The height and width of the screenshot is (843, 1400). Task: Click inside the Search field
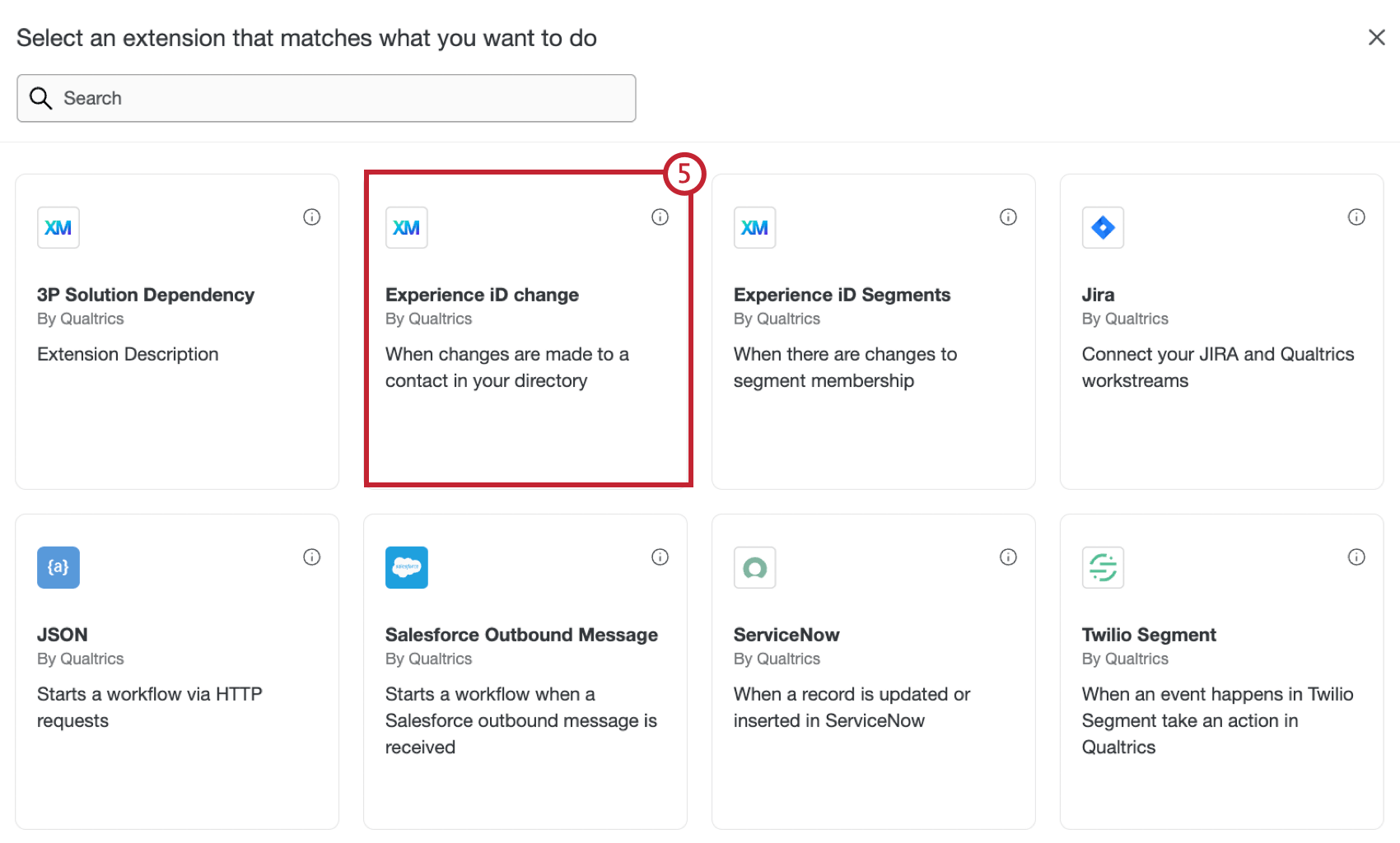tap(325, 98)
